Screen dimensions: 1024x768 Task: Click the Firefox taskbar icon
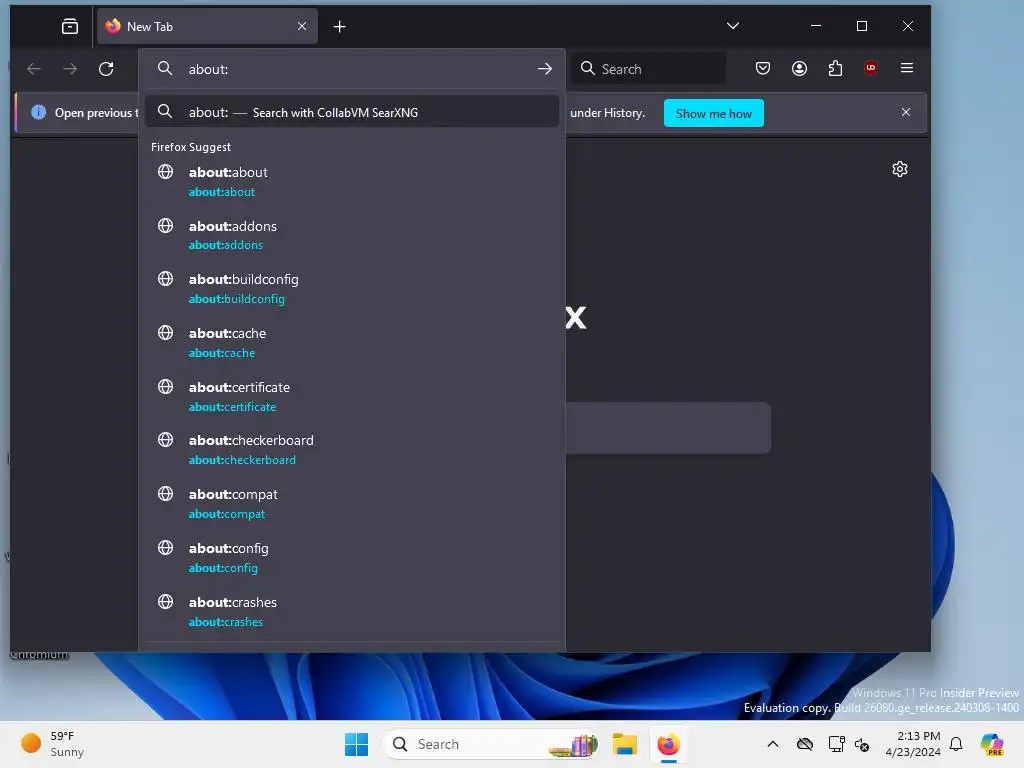click(668, 744)
